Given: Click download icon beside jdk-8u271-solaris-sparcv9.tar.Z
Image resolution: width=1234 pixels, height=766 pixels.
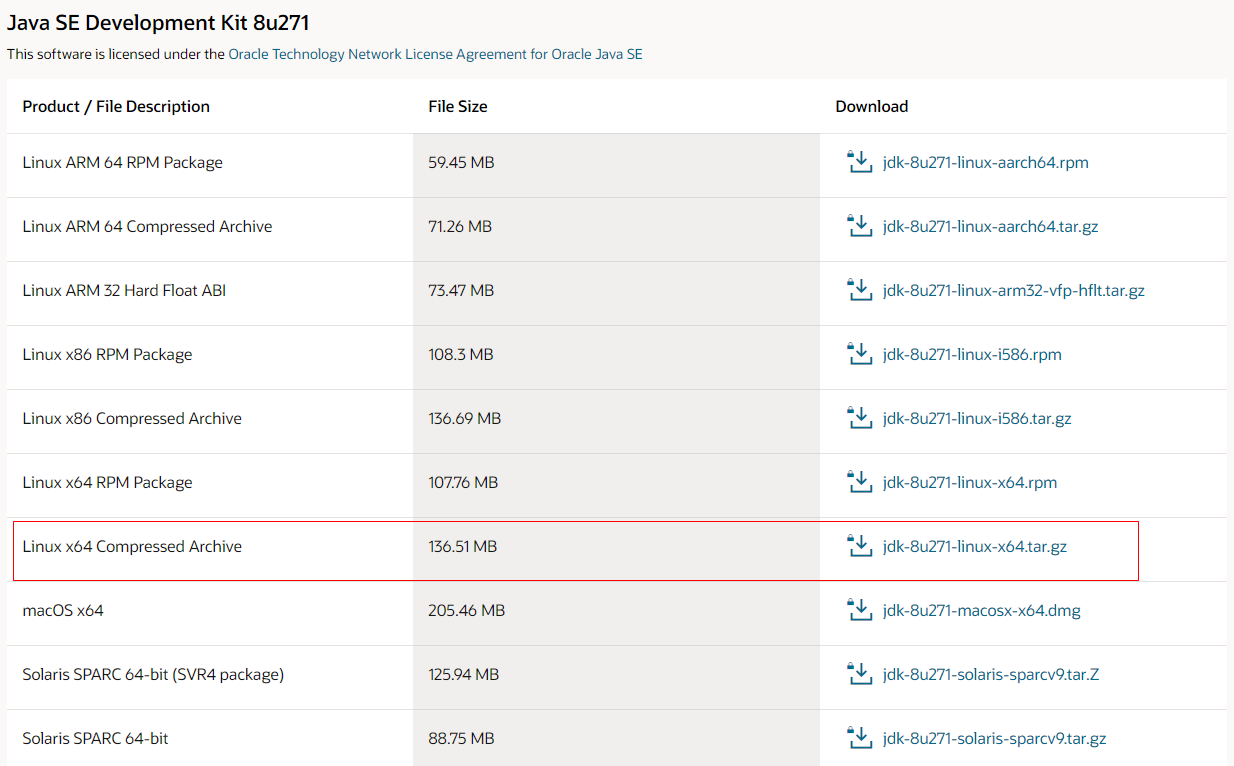Looking at the screenshot, I should [x=860, y=674].
